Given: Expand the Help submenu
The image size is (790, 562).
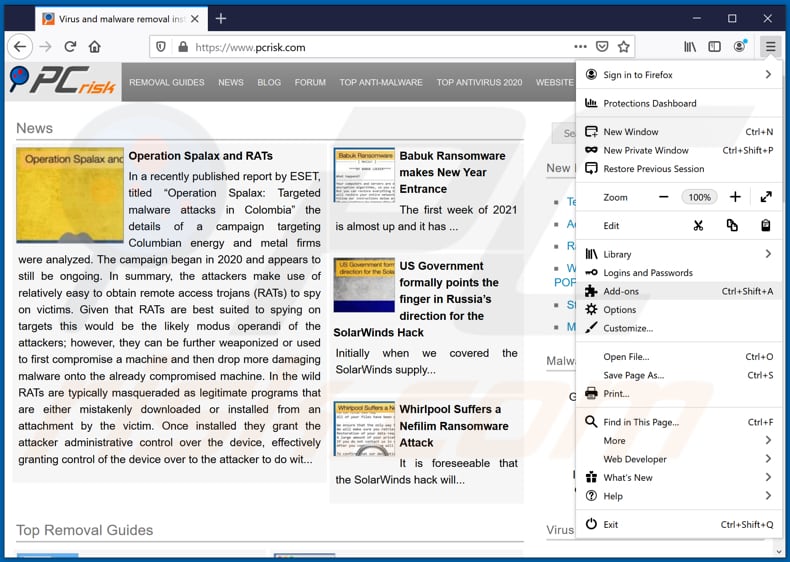Looking at the screenshot, I should click(678, 496).
